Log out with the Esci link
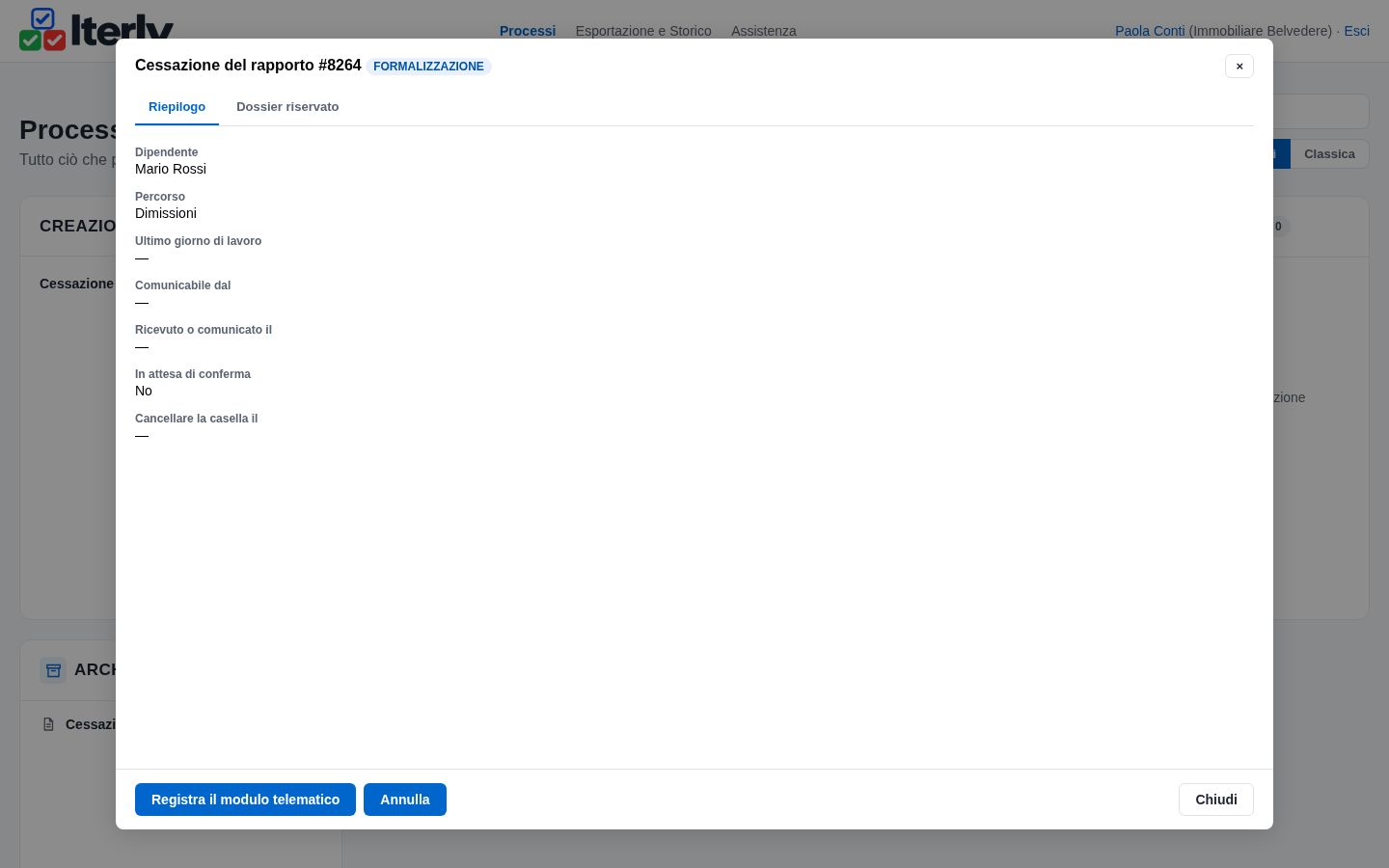The height and width of the screenshot is (868, 1389). pyautogui.click(x=1356, y=31)
